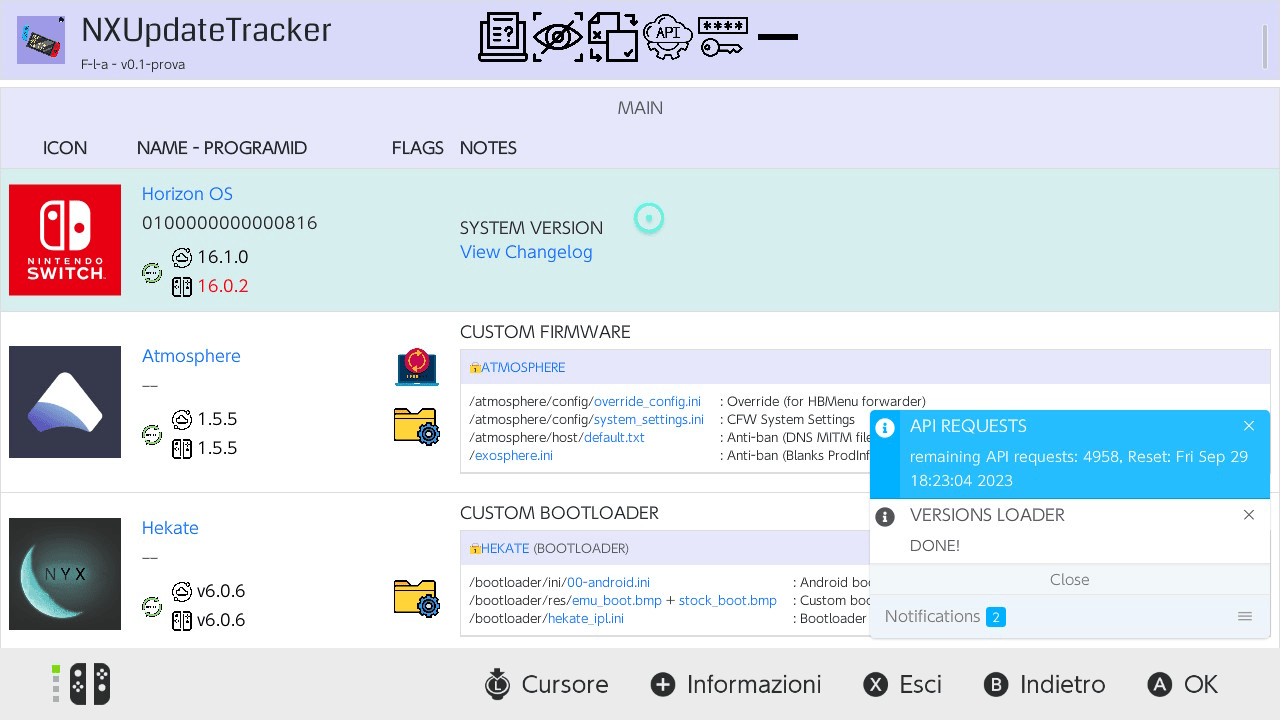
Task: Click the Atmosphere update reload flag icon
Action: 416,367
